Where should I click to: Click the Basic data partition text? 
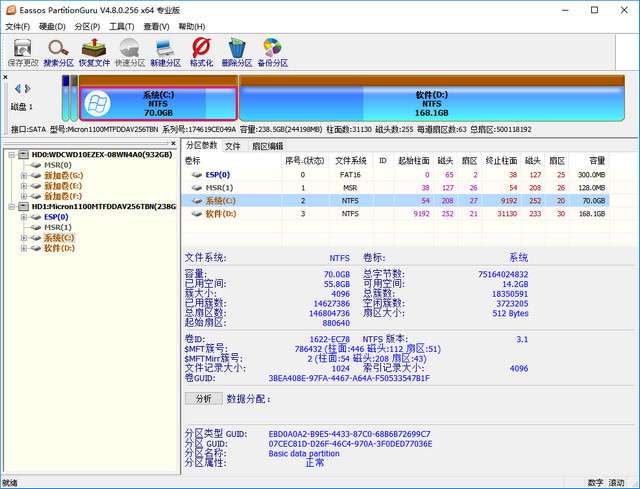pos(304,453)
